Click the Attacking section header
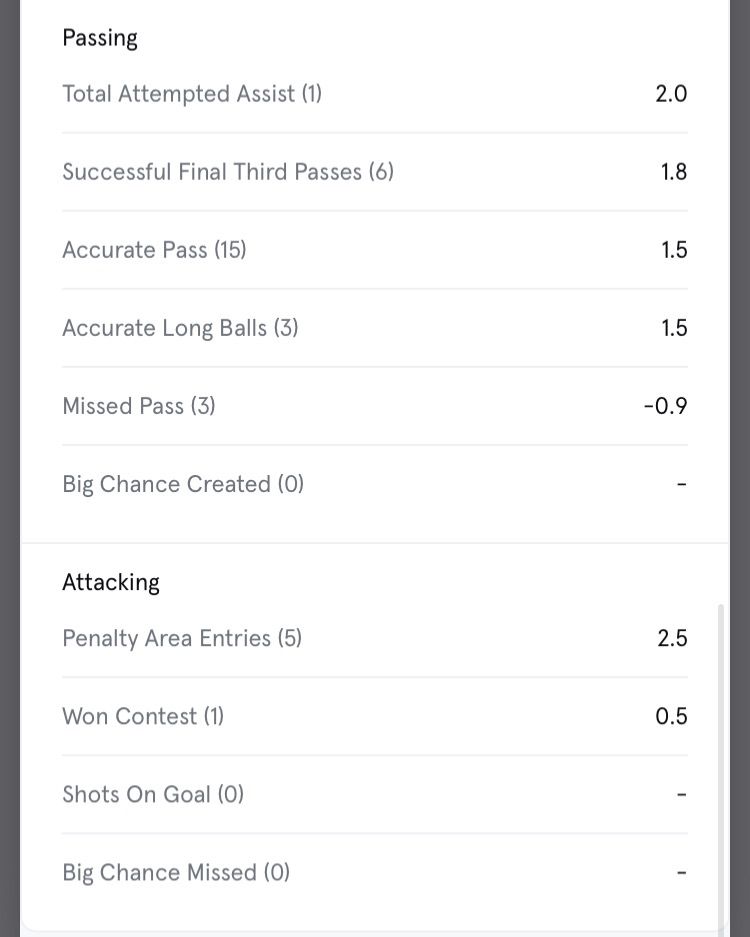 (111, 582)
